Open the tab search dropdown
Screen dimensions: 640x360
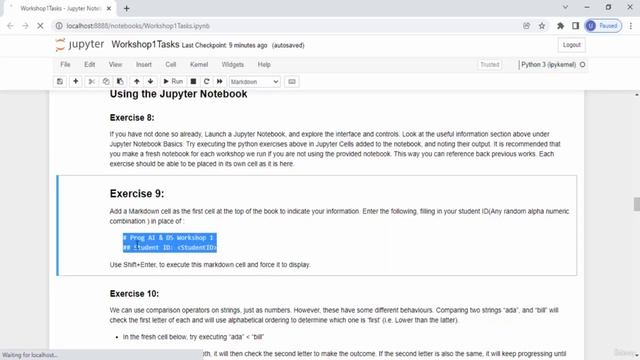point(565,7)
